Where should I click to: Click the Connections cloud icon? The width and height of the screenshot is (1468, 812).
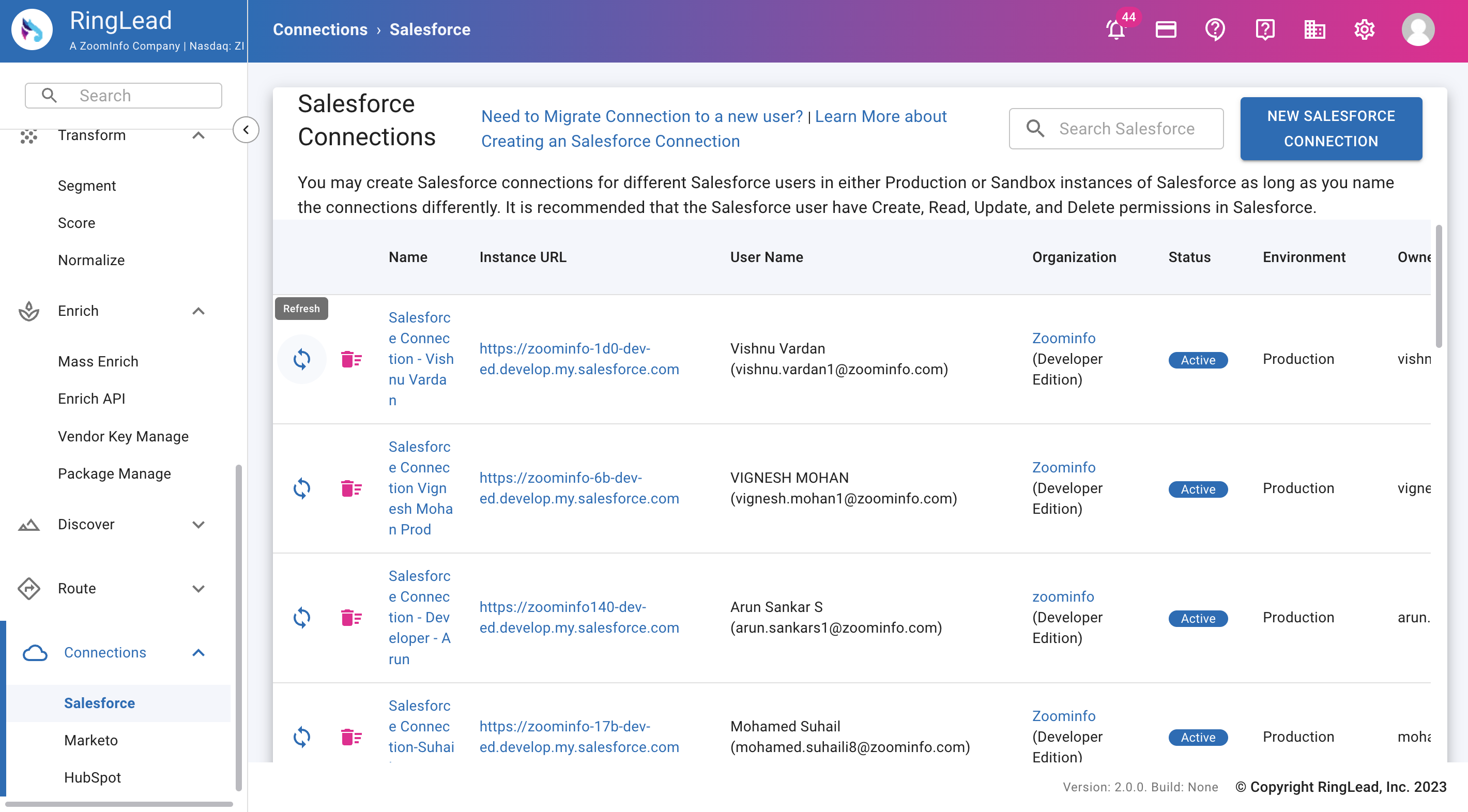(35, 653)
